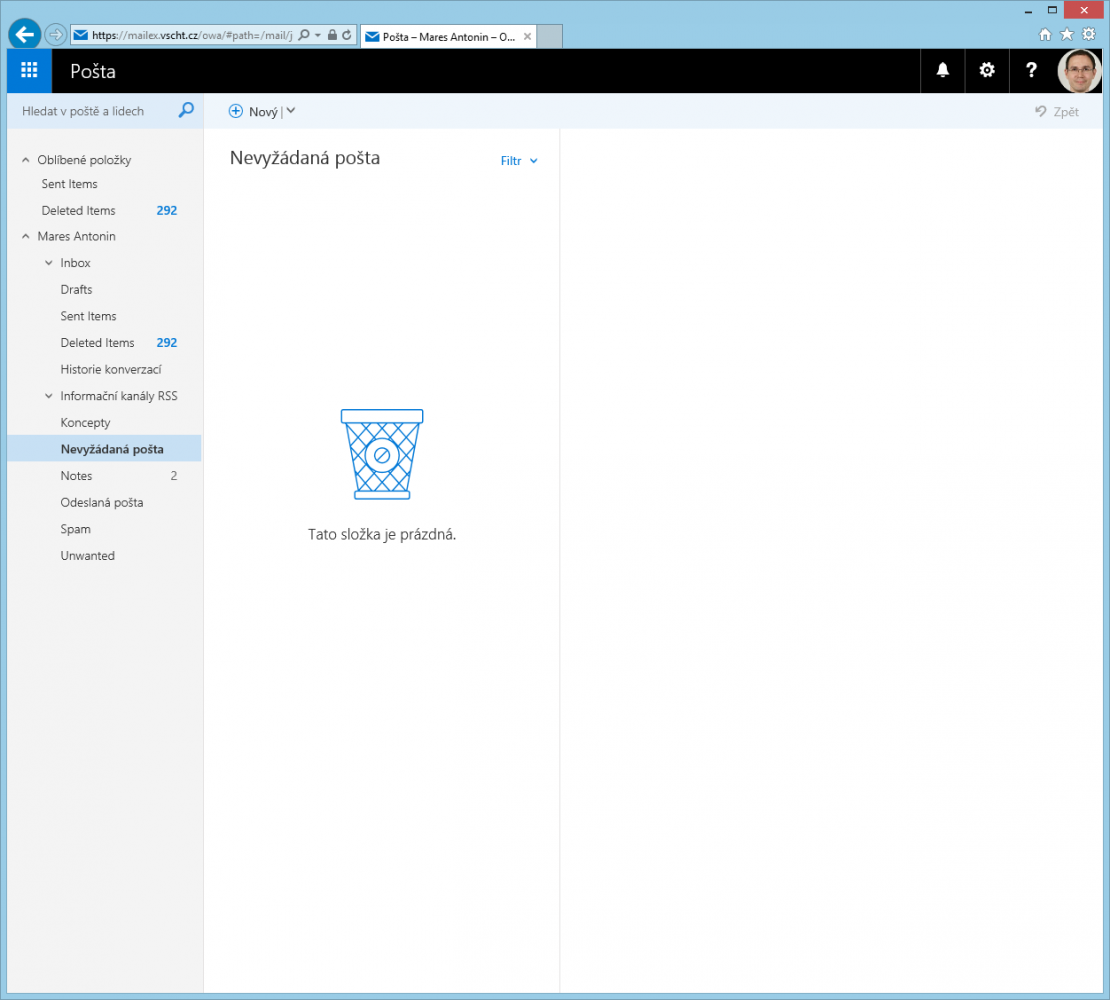Open the settings gear in Pošta header
Viewport: 1110px width, 1000px height.
987,70
